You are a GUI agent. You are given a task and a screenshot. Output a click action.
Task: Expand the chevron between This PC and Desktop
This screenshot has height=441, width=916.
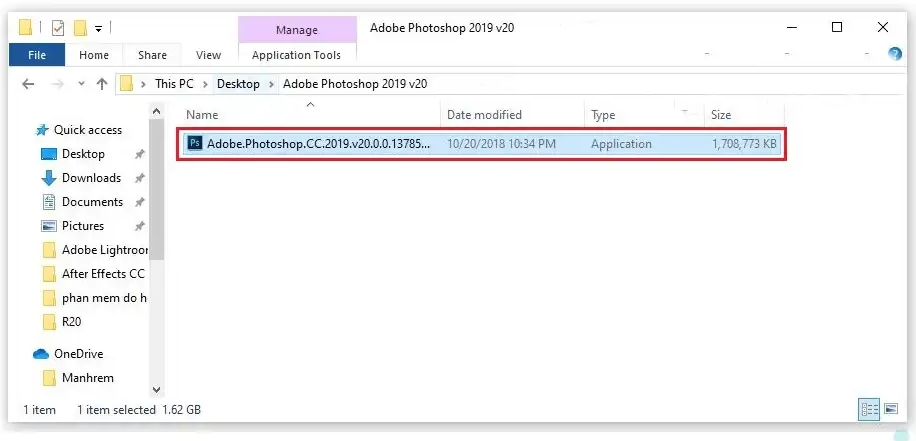click(206, 84)
